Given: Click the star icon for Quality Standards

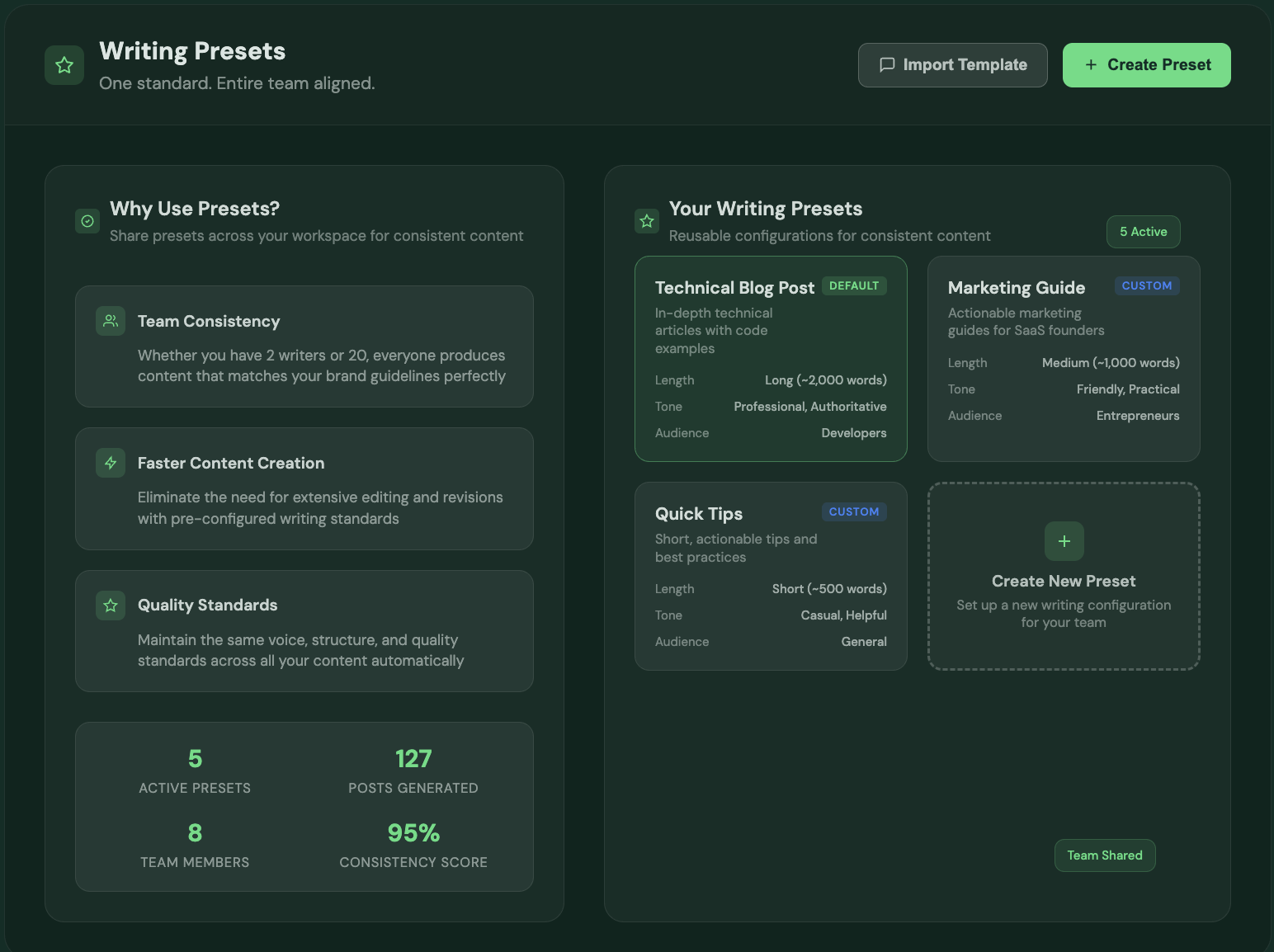Looking at the screenshot, I should click(x=111, y=606).
